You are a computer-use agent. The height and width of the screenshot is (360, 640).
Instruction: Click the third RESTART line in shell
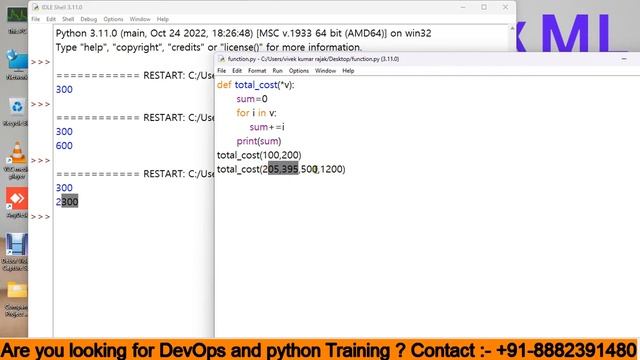coord(135,174)
